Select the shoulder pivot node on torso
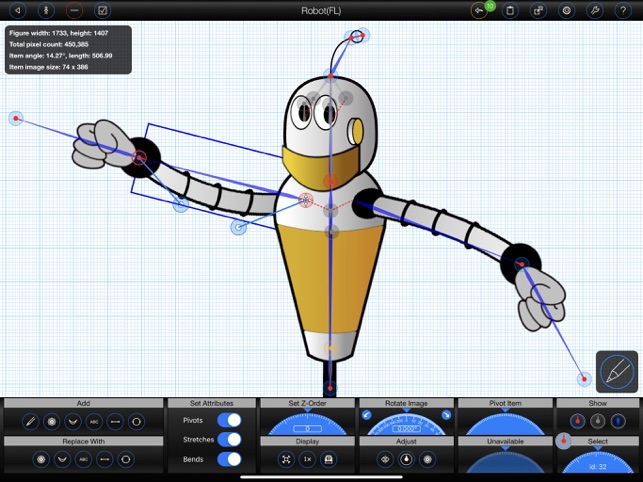The image size is (643, 482). (305, 200)
